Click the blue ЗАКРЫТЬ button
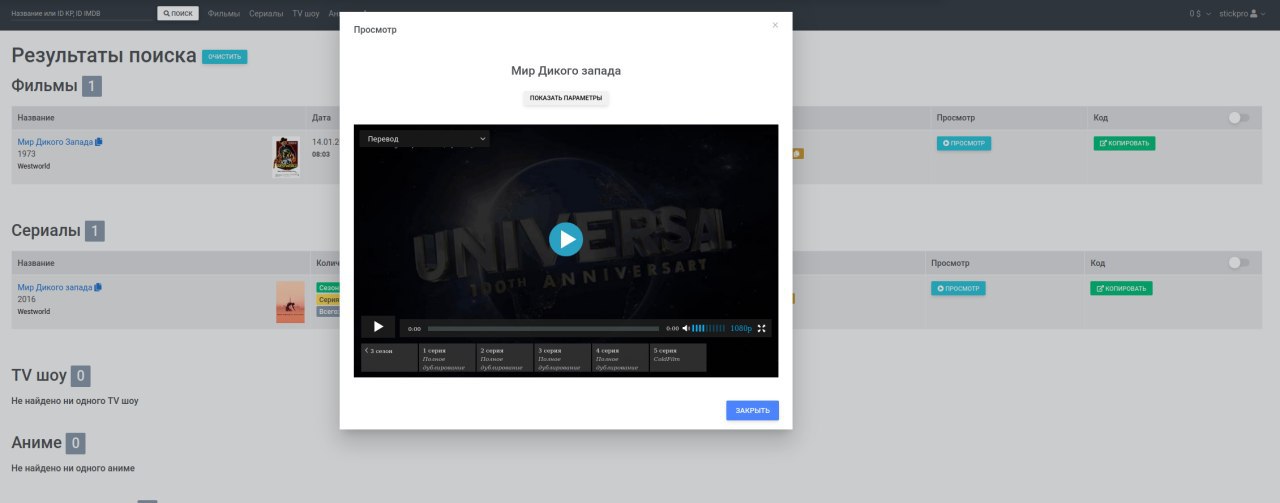 coord(752,410)
